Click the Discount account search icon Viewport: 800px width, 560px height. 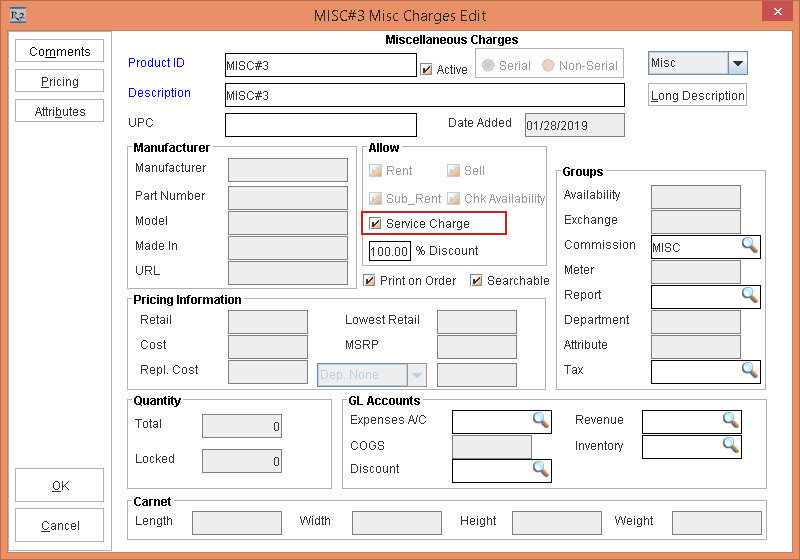pyautogui.click(x=540, y=469)
